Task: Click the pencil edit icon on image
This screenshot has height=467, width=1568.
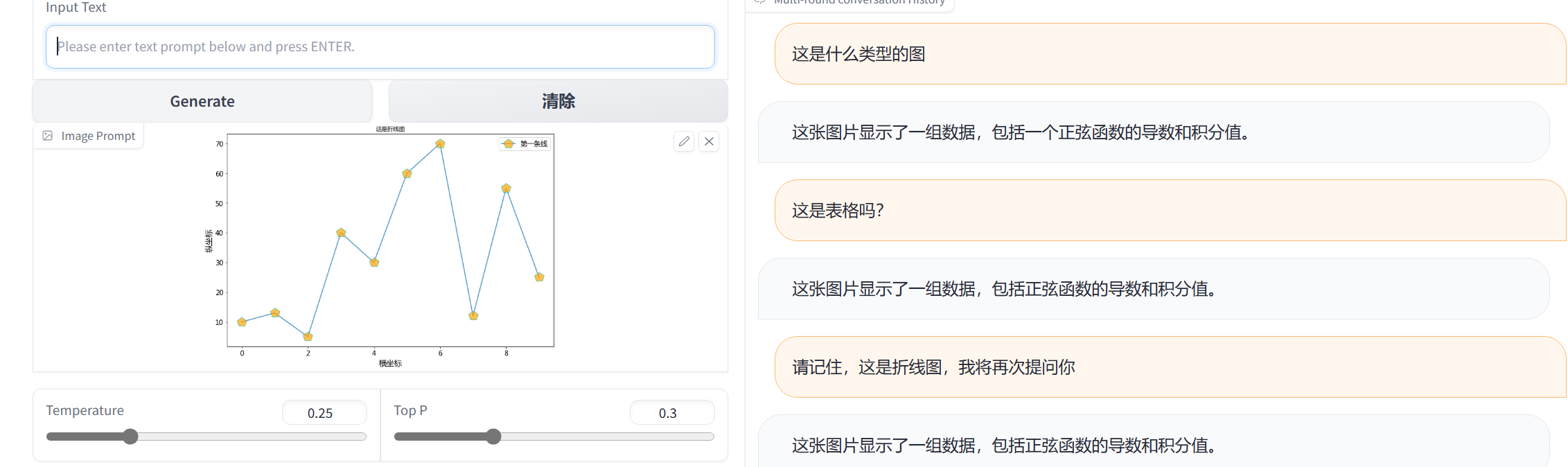Action: [x=684, y=141]
